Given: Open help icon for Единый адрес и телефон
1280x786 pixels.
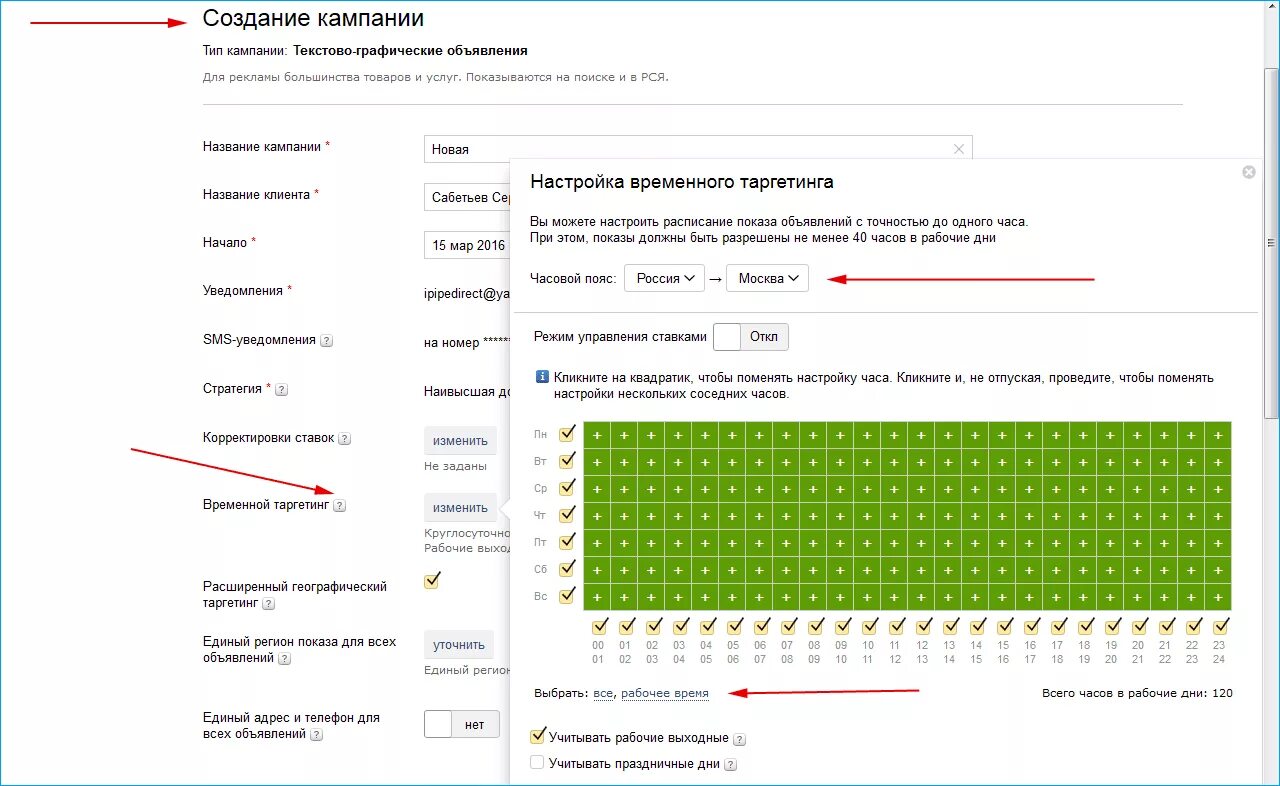Looking at the screenshot, I should [316, 734].
